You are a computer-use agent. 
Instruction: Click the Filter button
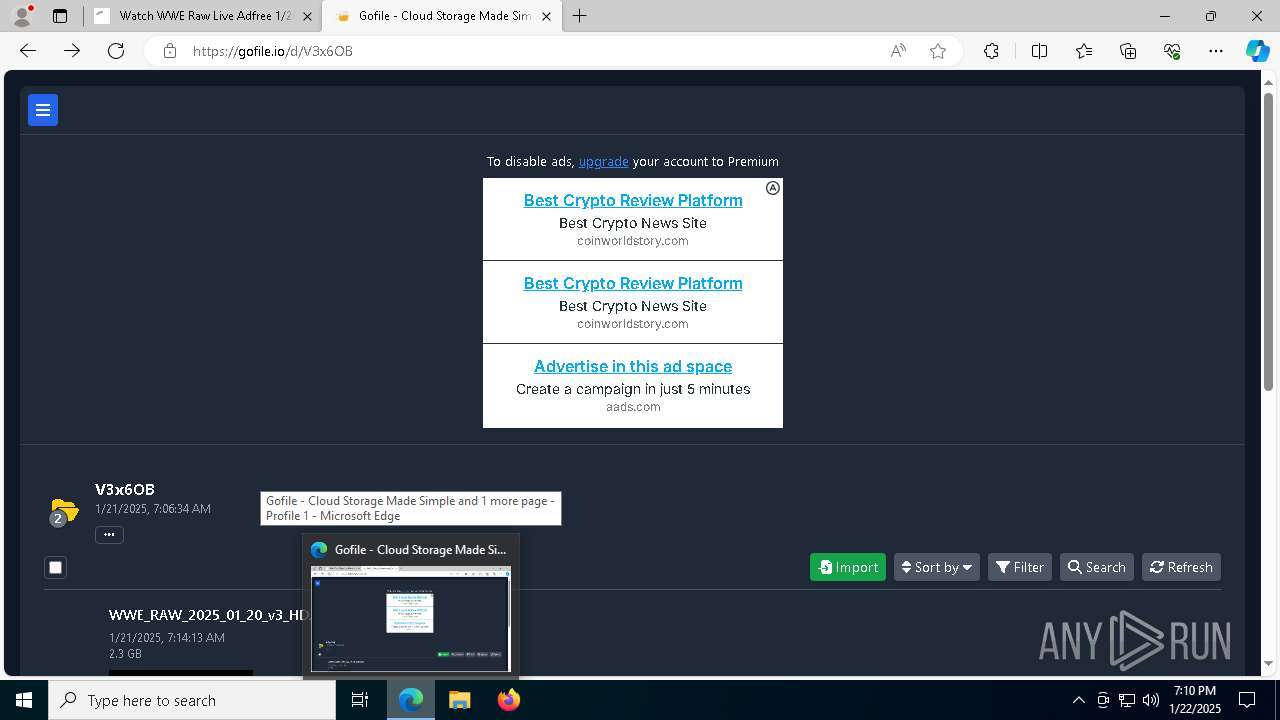[x=1020, y=567]
